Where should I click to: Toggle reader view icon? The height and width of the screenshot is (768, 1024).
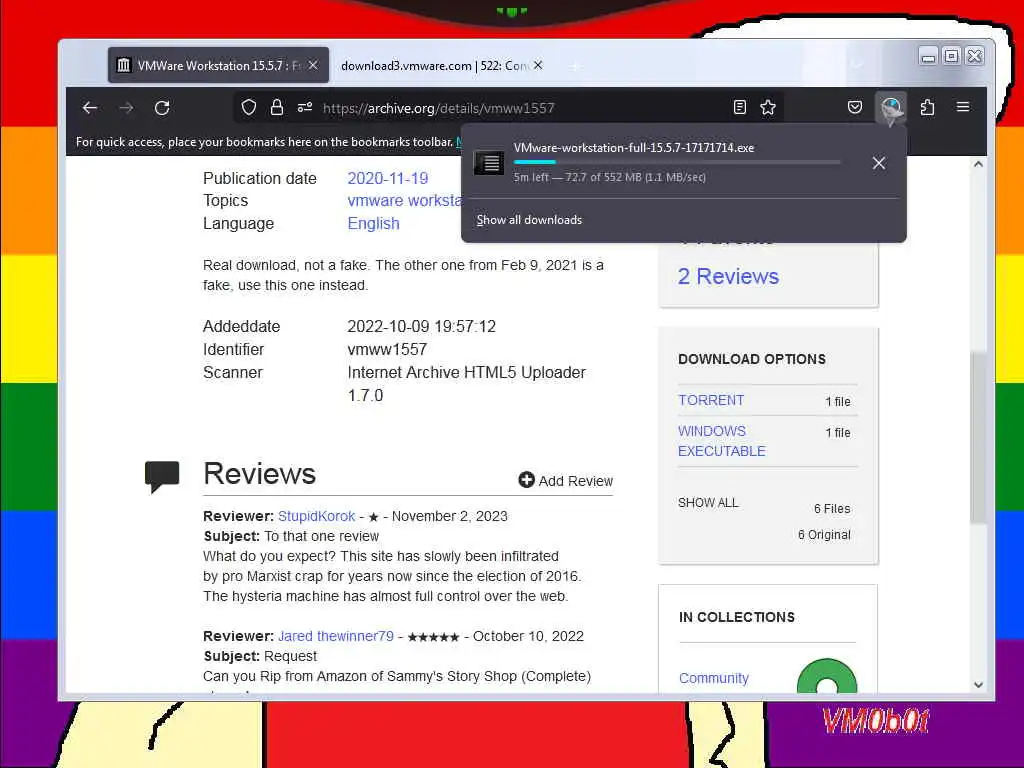pyautogui.click(x=739, y=107)
